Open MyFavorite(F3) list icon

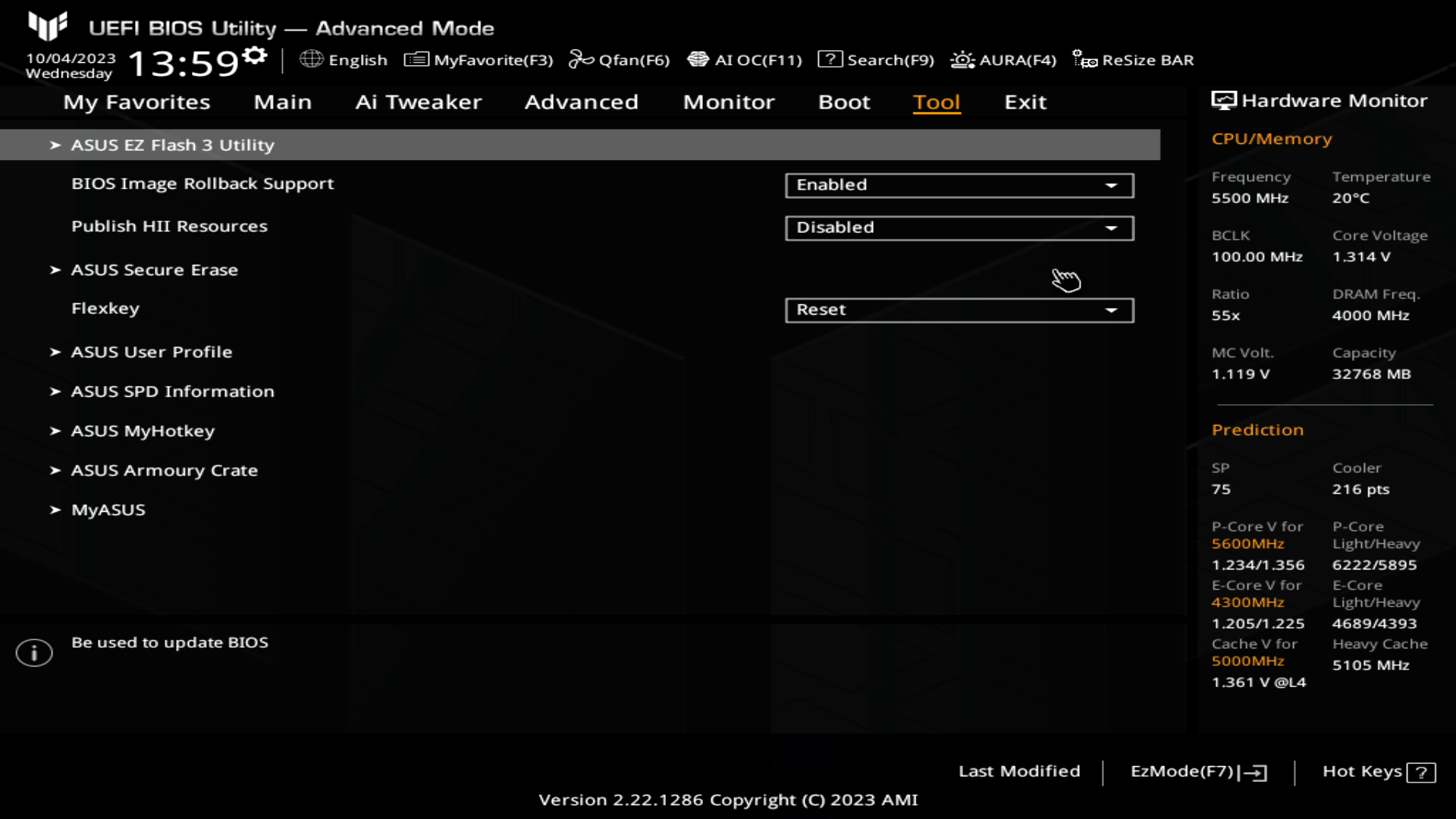[416, 59]
